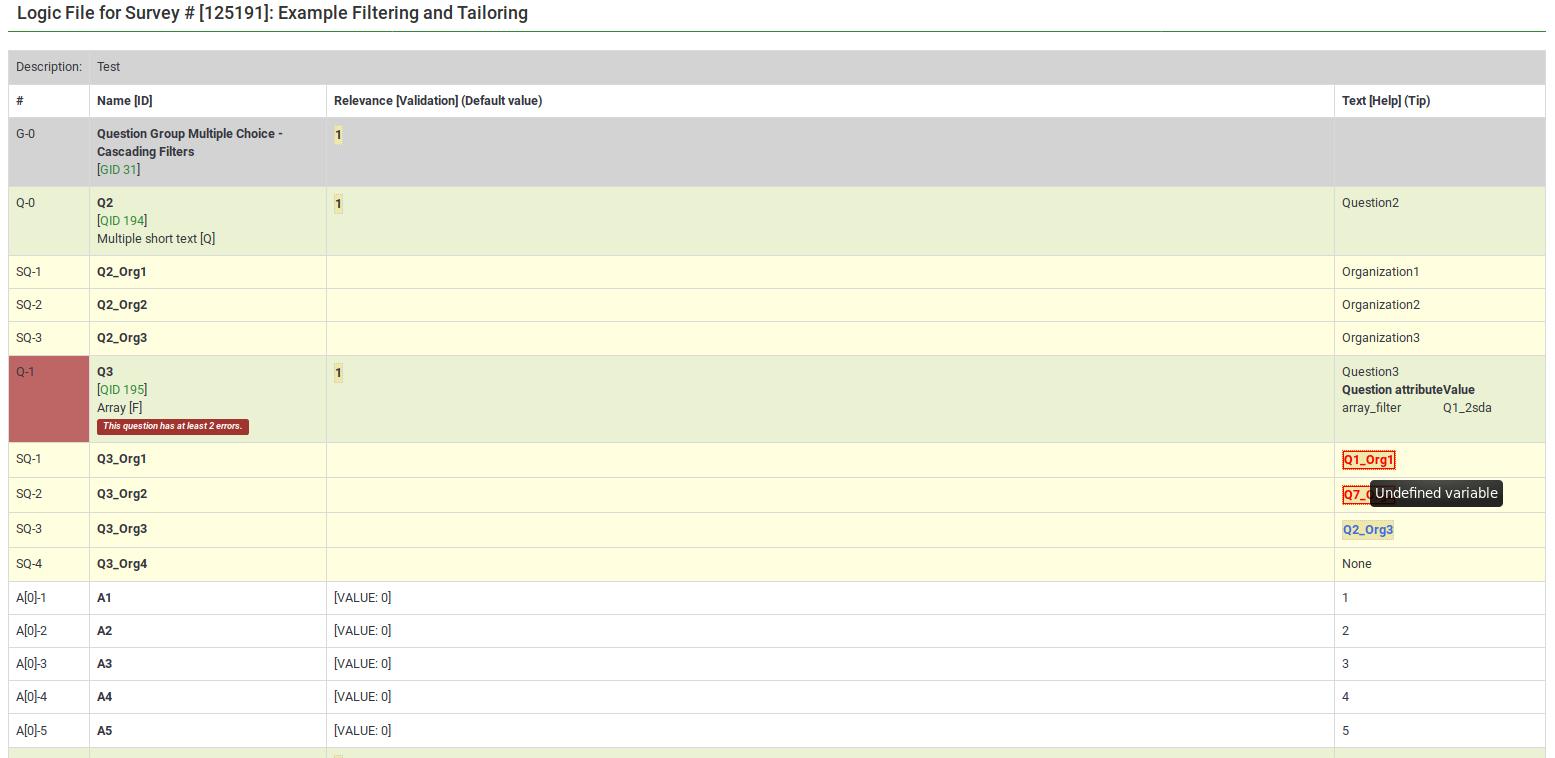This screenshot has width=1555, height=758.
Task: Click the array_filter attribute value Q1_2sda
Action: click(x=1466, y=408)
